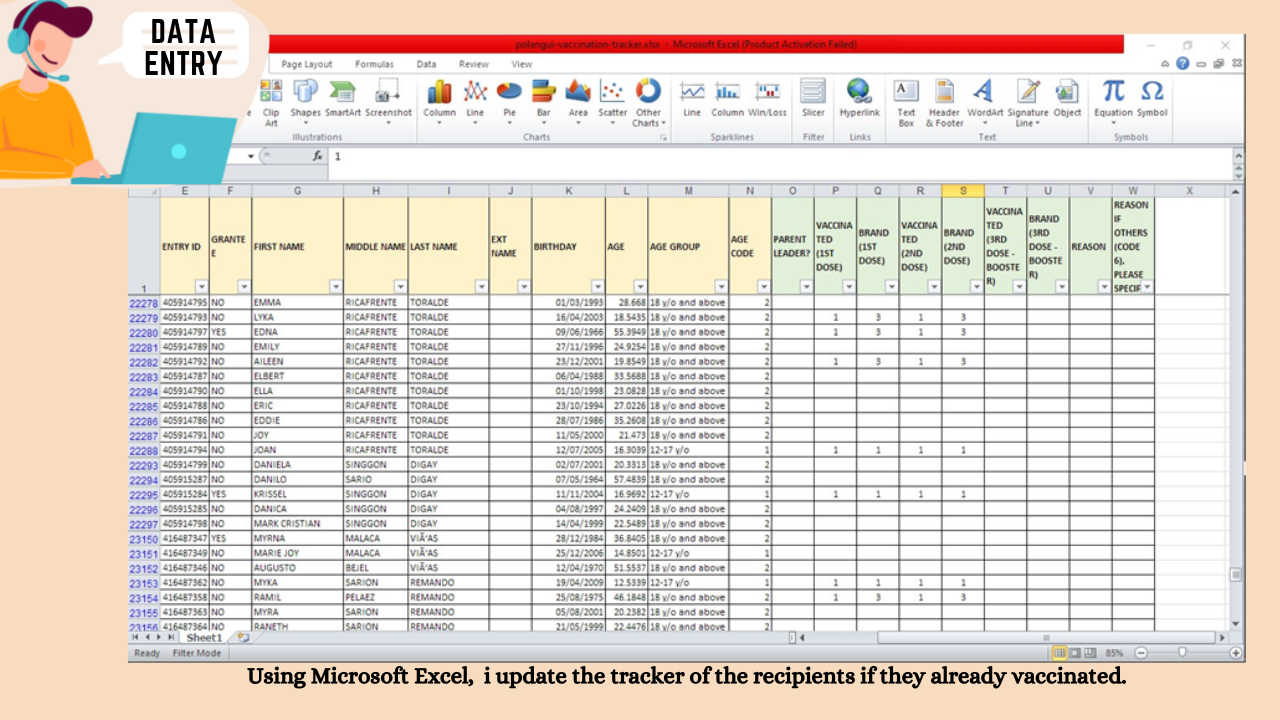Open REASON column filter dropdown
1280x720 pixels.
[x=1103, y=287]
